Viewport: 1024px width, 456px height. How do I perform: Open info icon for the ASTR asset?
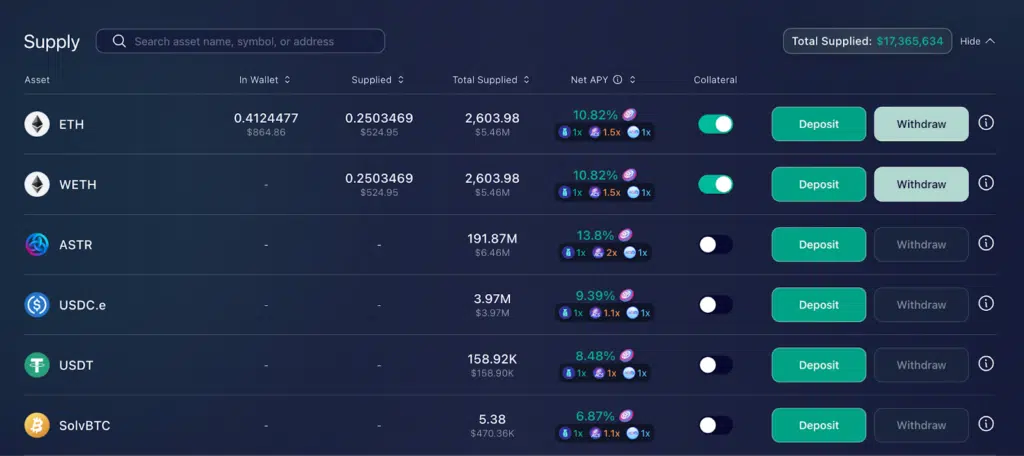pyautogui.click(x=986, y=244)
